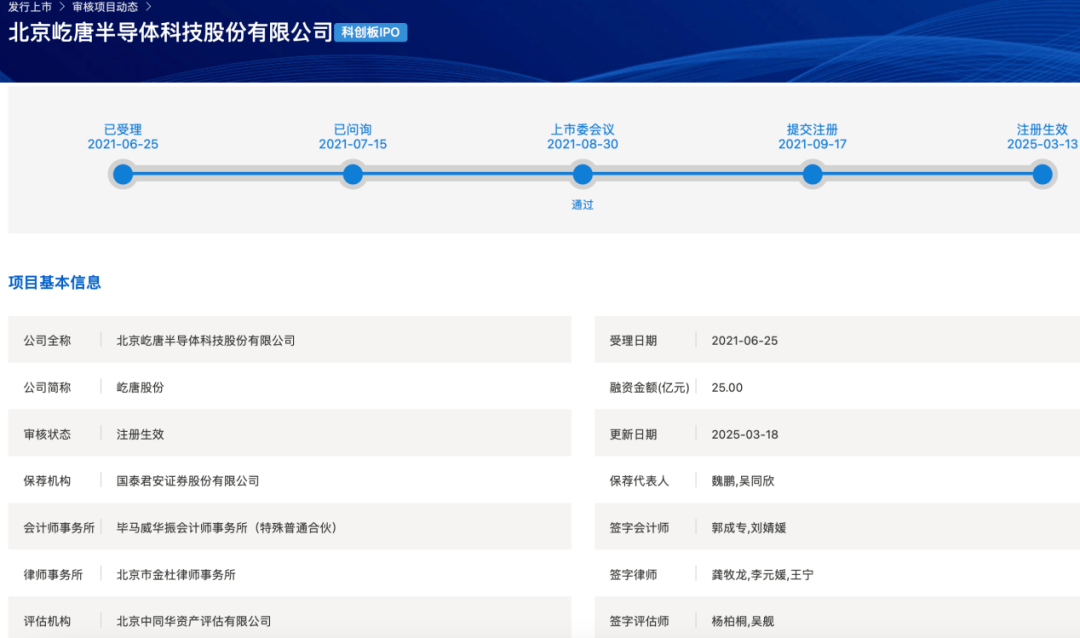Screen dimensions: 1080x638
Task: Click the 签字评估师 value 杨柏桐,吴舰
Action: [x=743, y=621]
